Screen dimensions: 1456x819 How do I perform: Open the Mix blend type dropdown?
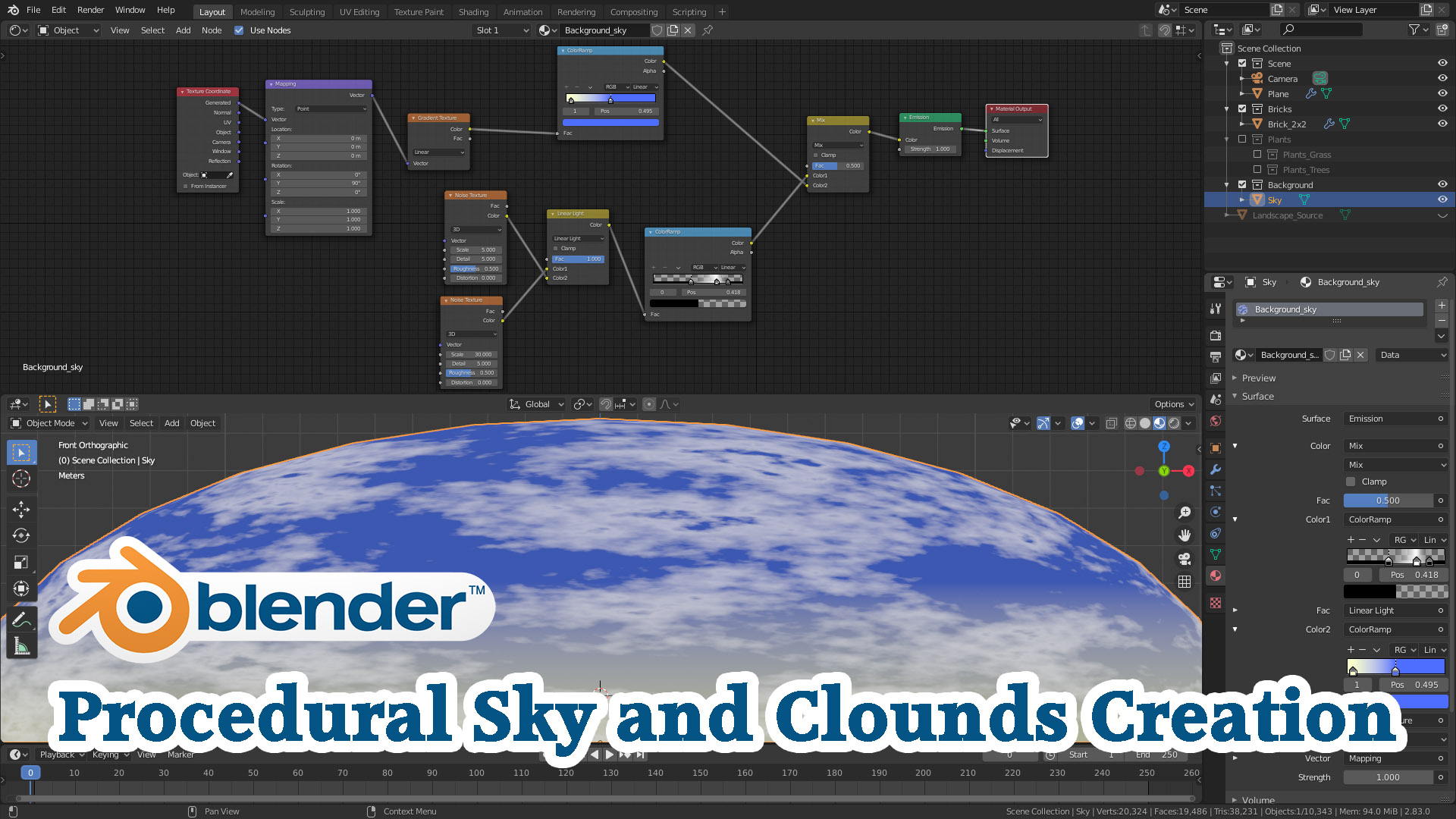1395,465
